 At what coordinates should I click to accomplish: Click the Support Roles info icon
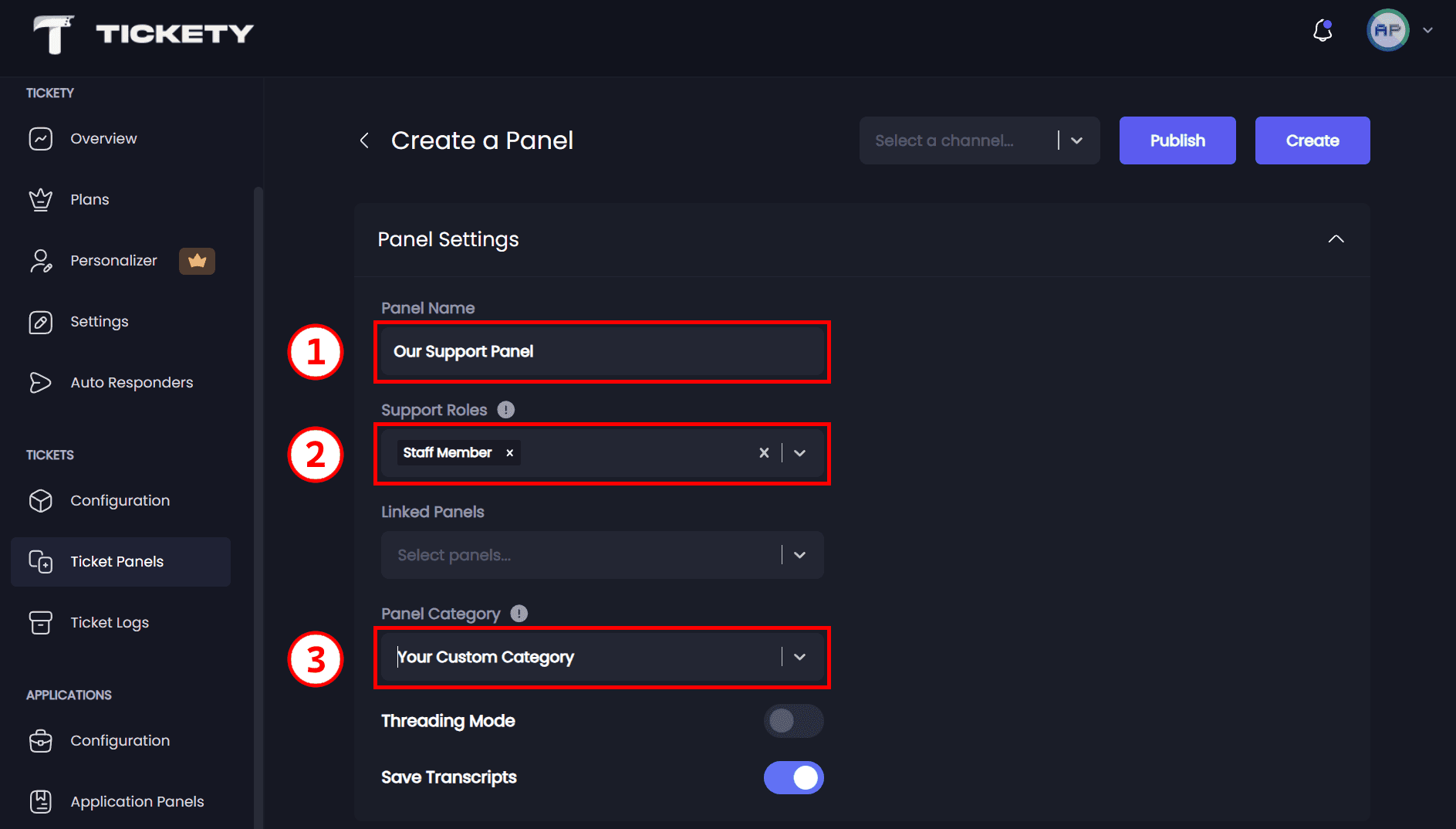[x=505, y=409]
